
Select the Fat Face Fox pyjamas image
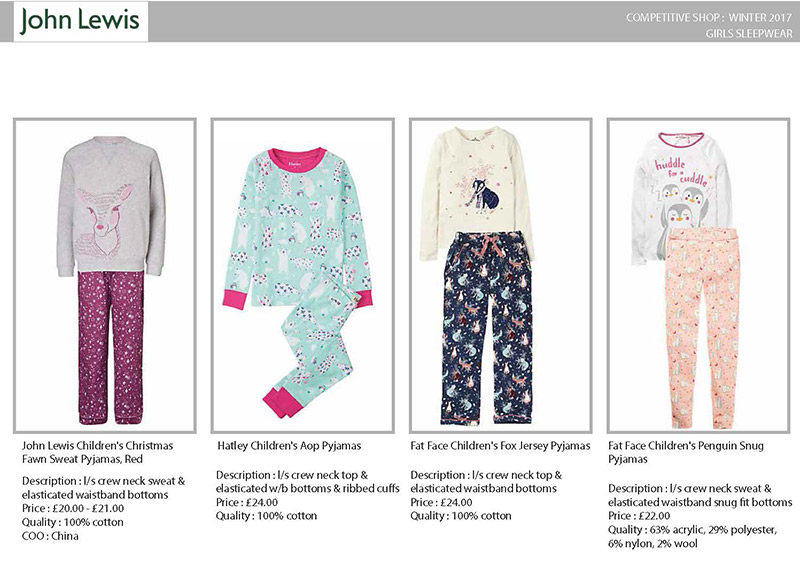coord(501,276)
